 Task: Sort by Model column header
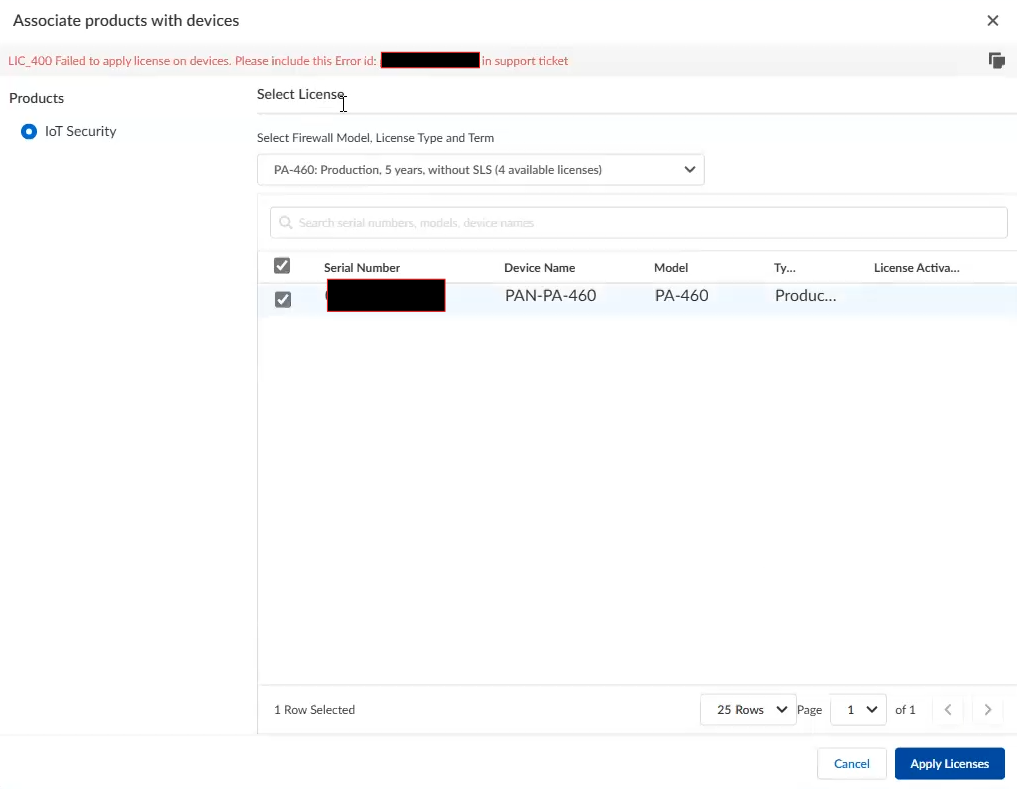click(671, 268)
